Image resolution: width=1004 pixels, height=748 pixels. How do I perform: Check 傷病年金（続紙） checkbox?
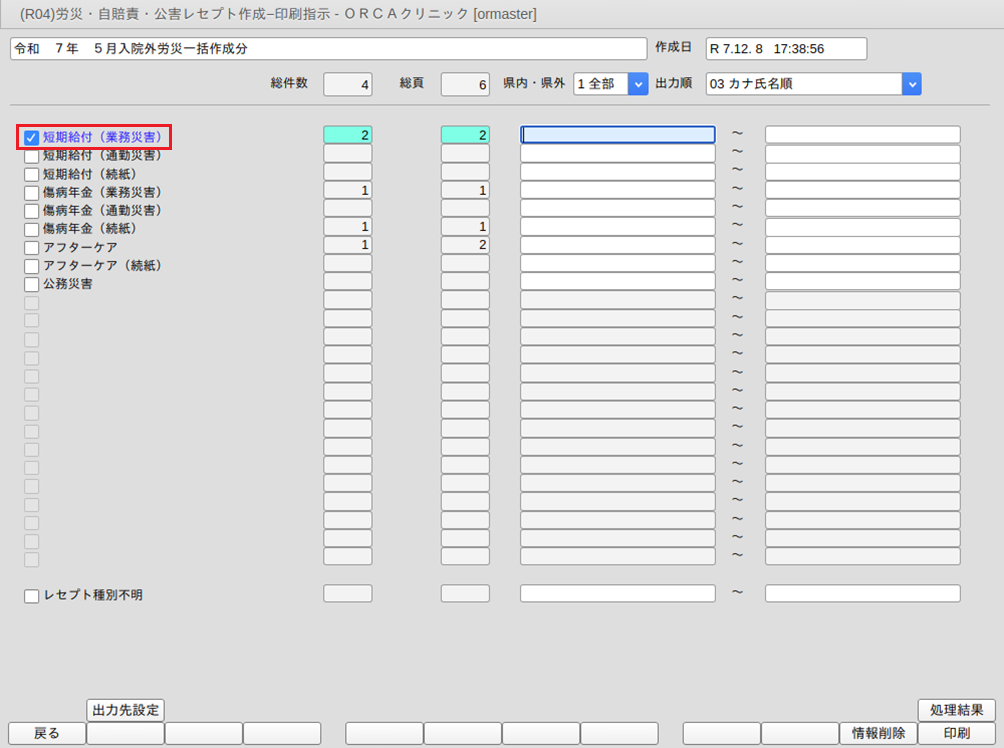32,229
